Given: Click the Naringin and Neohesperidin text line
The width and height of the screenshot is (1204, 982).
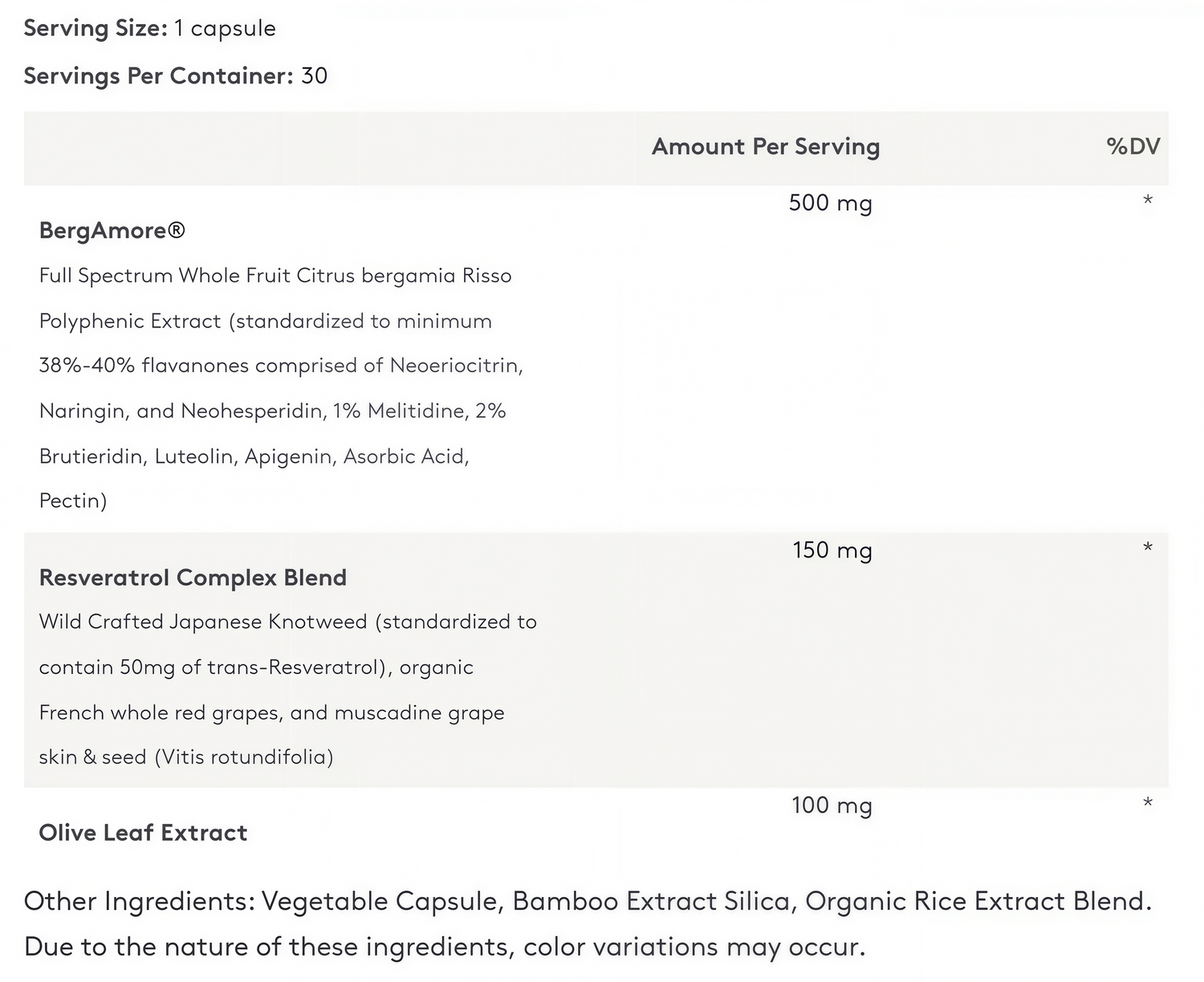Looking at the screenshot, I should pyautogui.click(x=272, y=412).
